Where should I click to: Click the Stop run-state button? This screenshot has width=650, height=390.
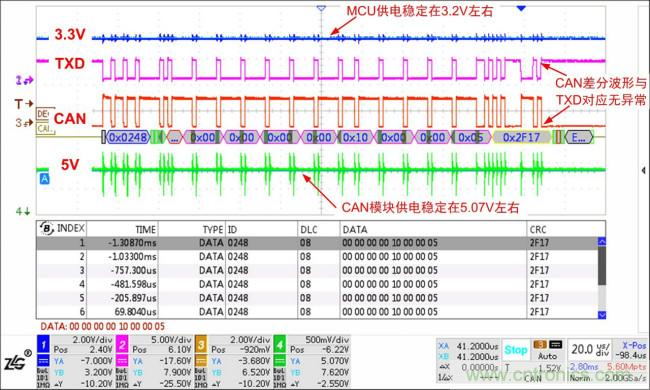[516, 350]
